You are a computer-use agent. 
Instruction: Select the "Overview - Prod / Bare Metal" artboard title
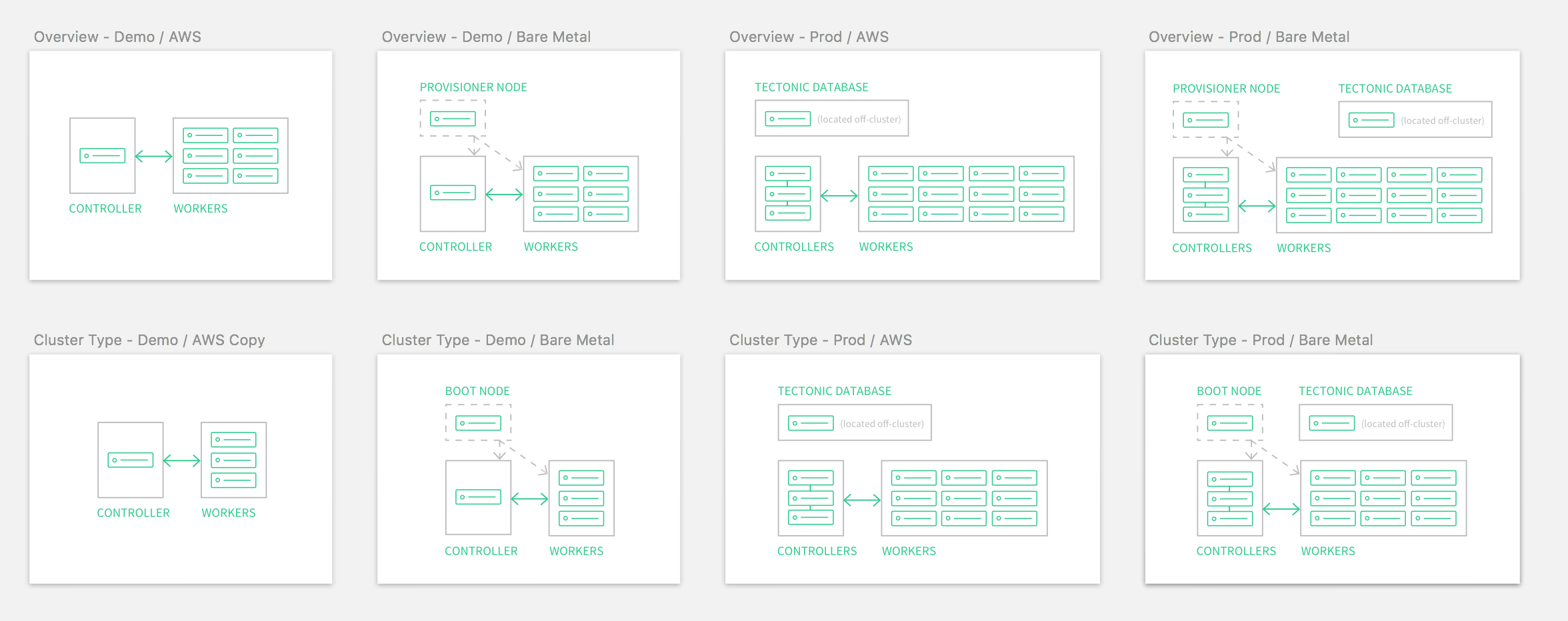(1249, 37)
